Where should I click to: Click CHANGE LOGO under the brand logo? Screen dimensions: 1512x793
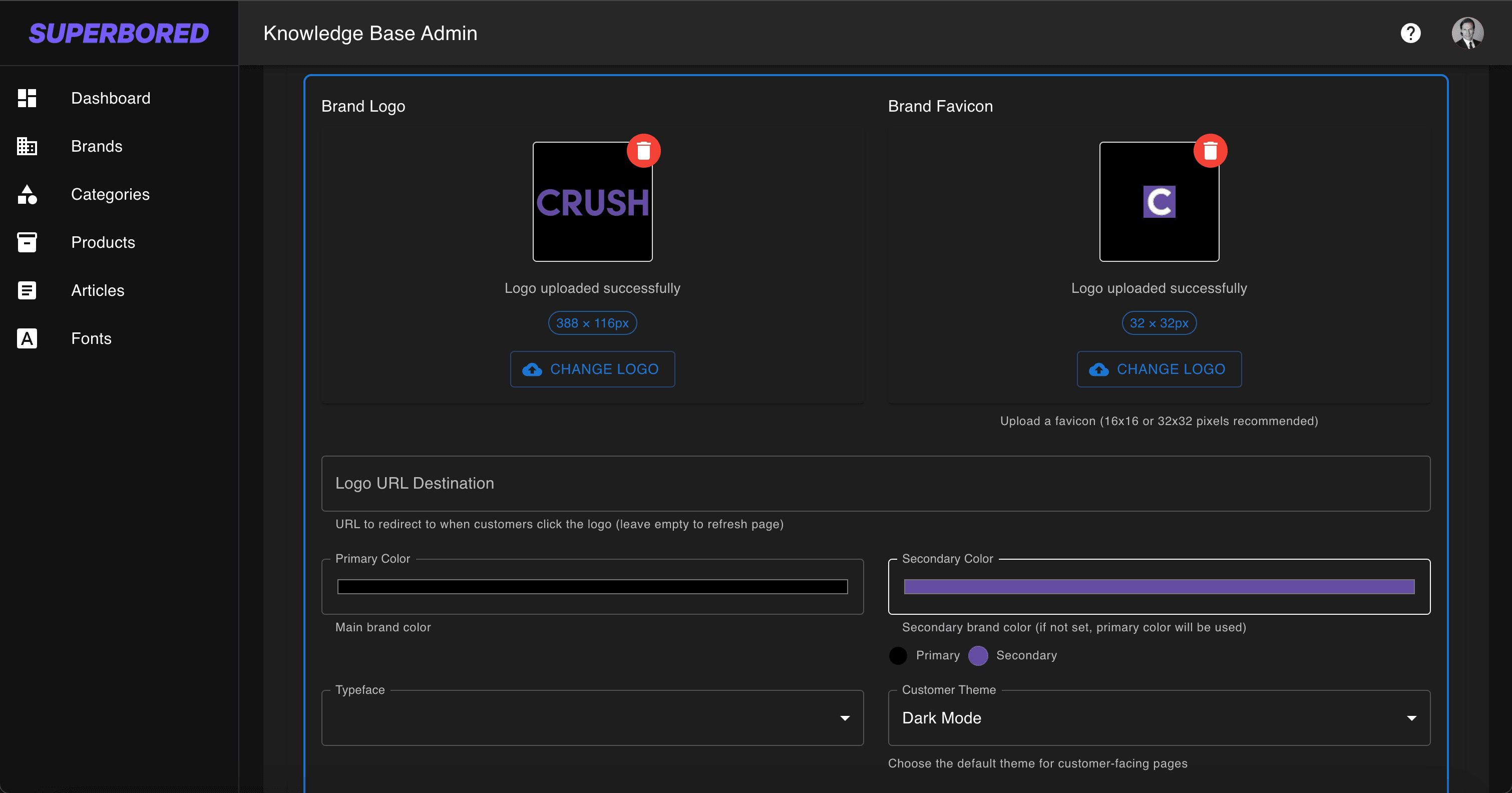[592, 369]
